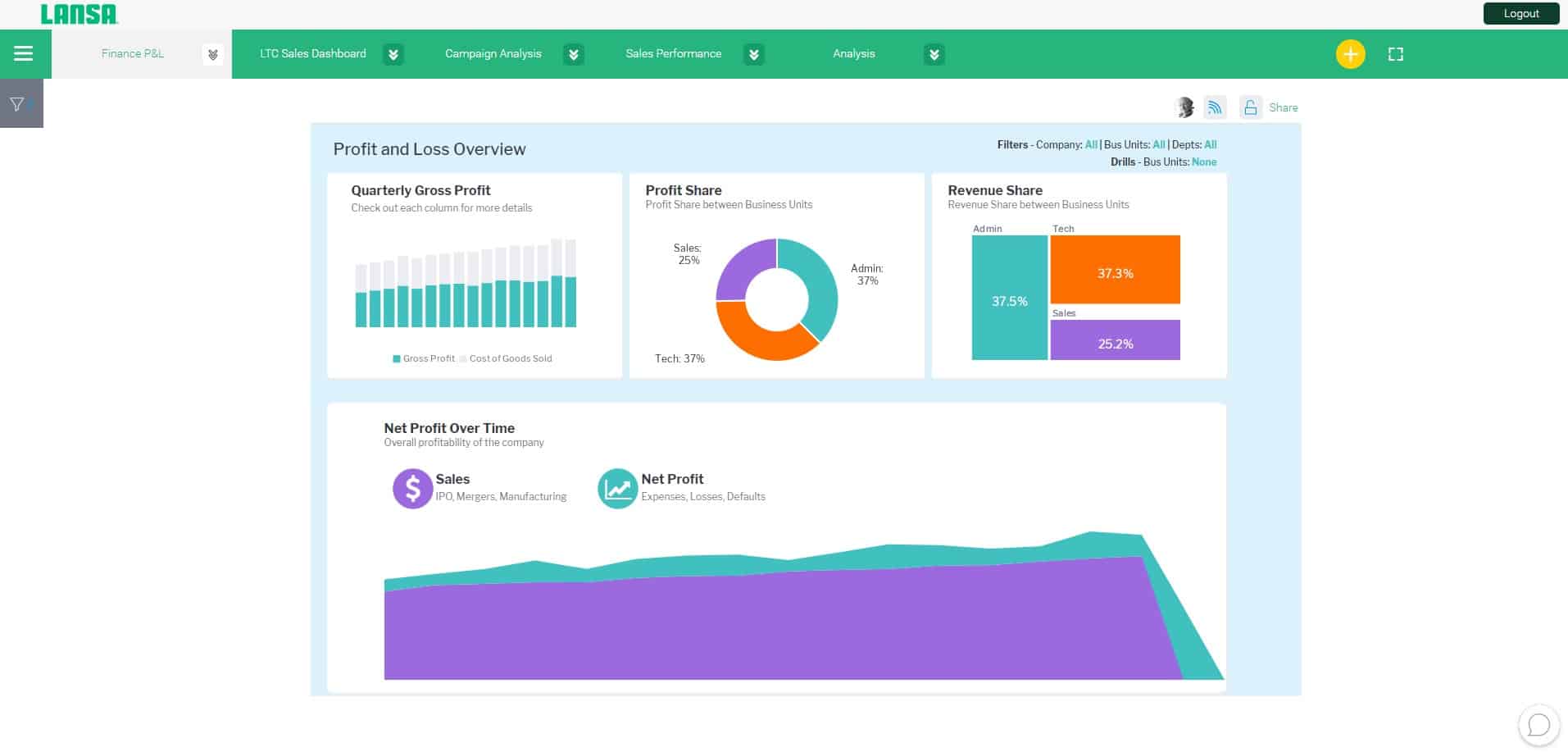The width and height of the screenshot is (1568, 752).
Task: Open the Sales Performance dropdown
Action: [753, 54]
